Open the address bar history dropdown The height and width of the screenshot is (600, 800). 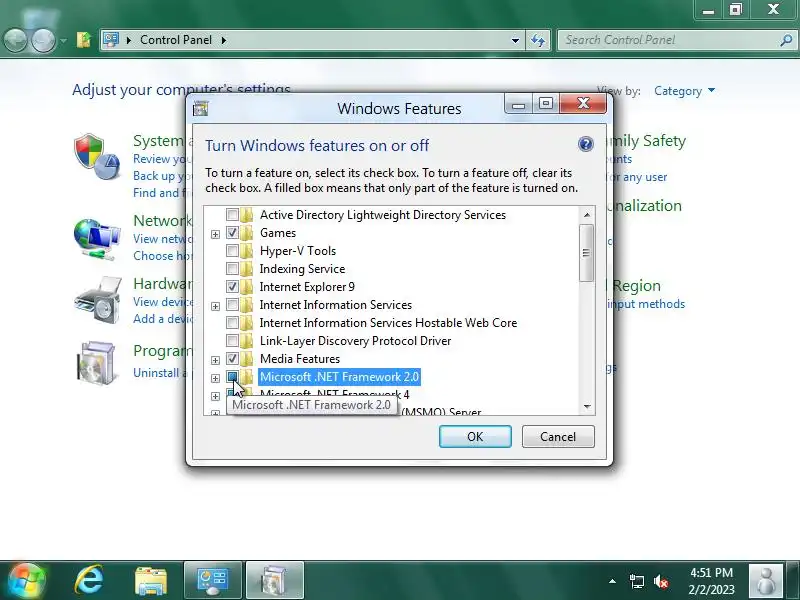515,40
